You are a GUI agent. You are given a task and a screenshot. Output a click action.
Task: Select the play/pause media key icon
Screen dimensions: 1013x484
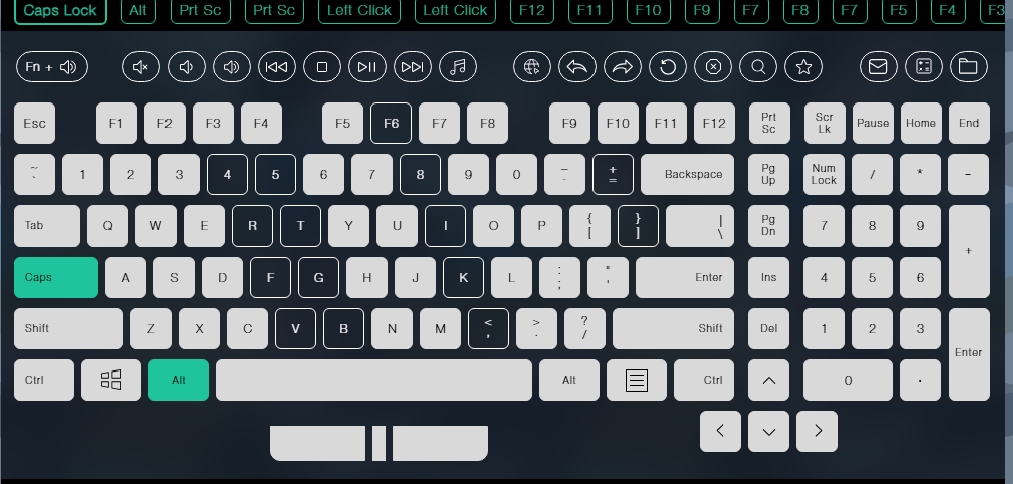click(x=367, y=67)
